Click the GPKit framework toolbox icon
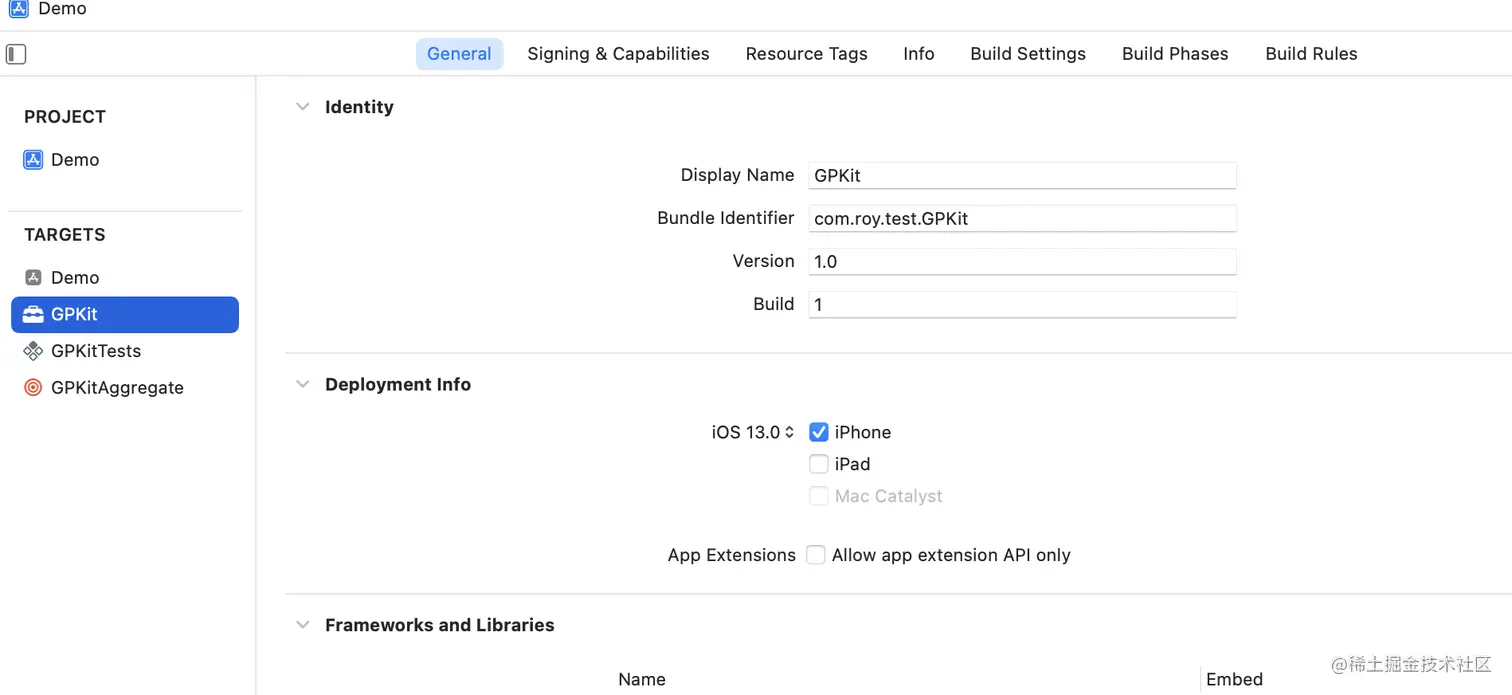The height and width of the screenshot is (695, 1512). pos(33,314)
